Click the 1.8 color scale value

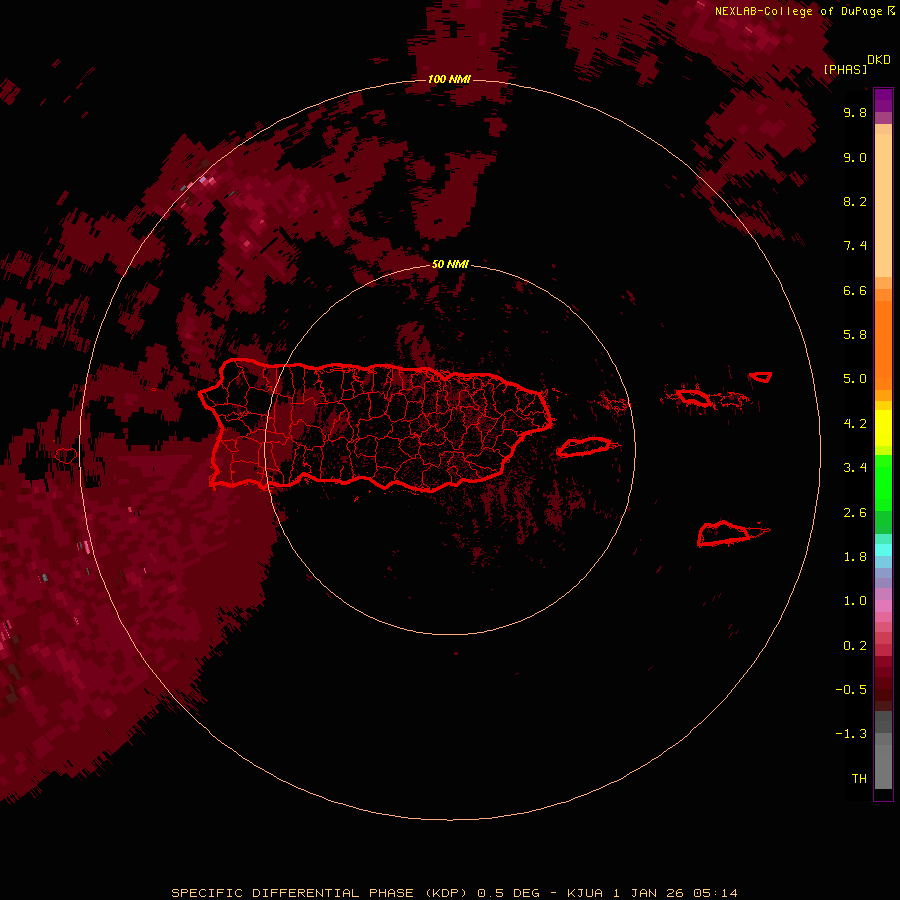point(855,557)
